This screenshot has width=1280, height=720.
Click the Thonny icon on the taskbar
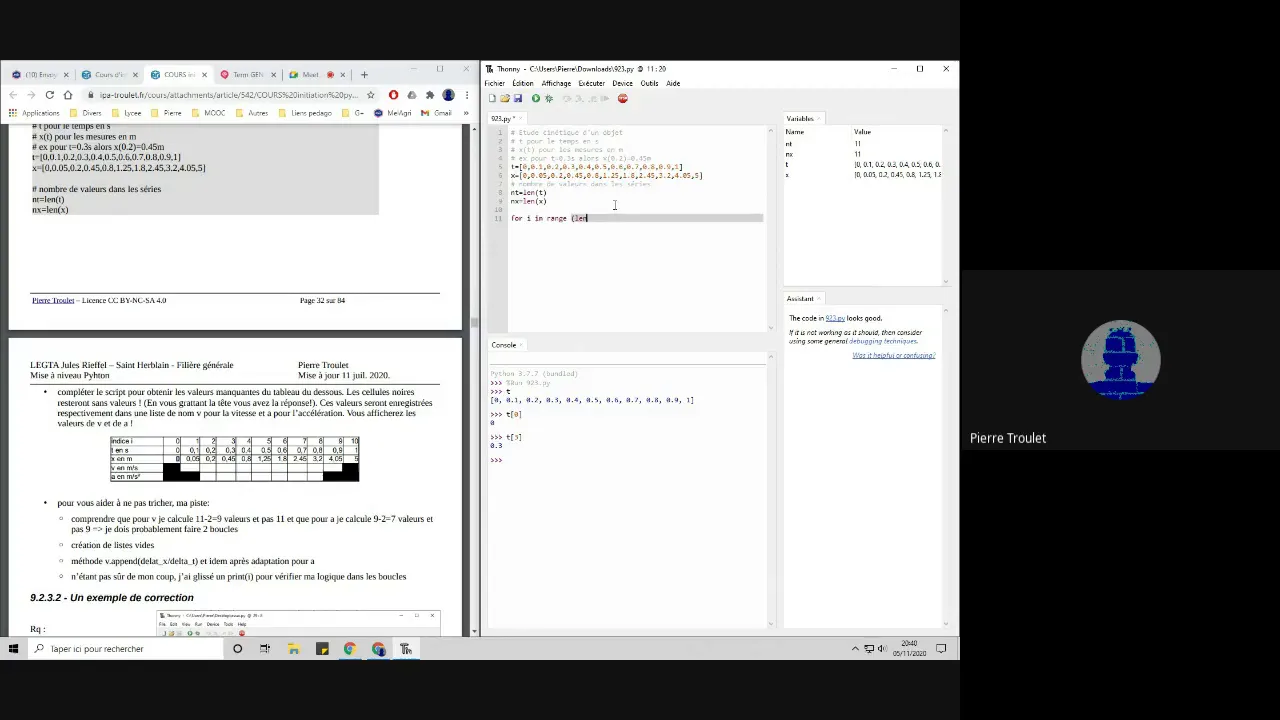pos(406,649)
